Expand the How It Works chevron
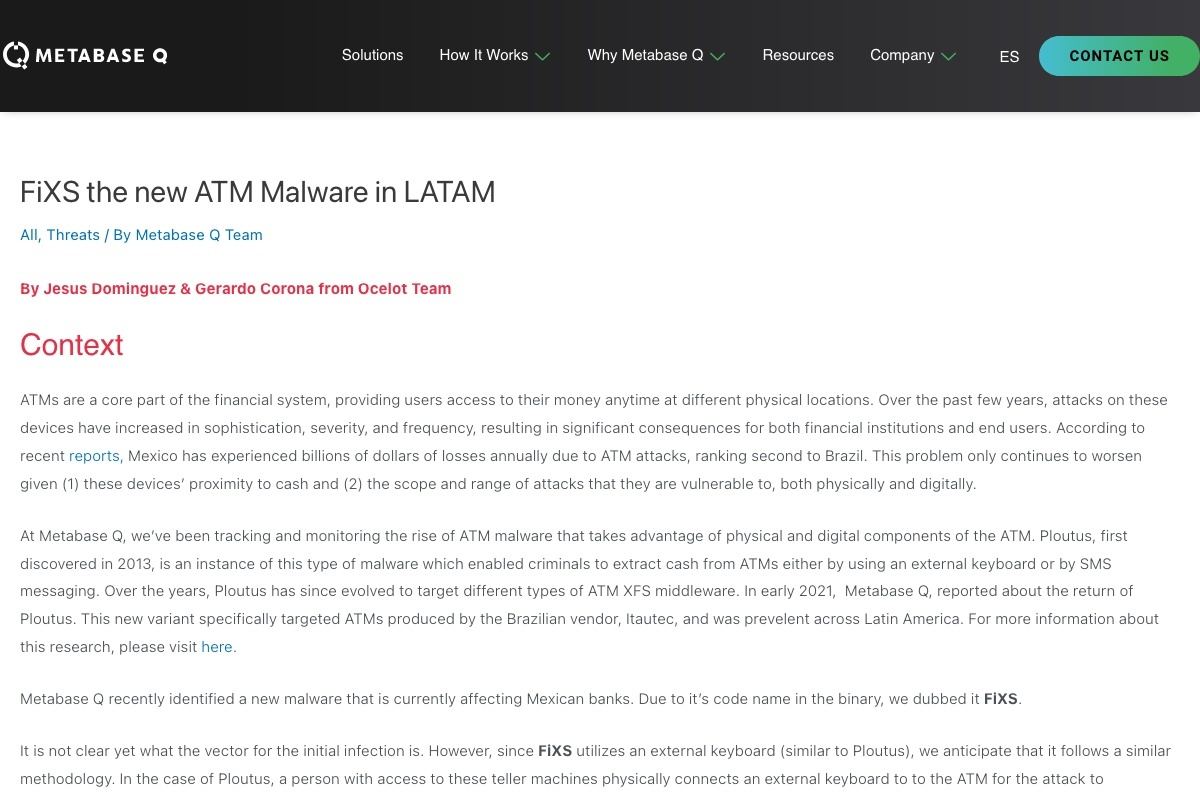Image resolution: width=1200 pixels, height=800 pixels. point(543,56)
